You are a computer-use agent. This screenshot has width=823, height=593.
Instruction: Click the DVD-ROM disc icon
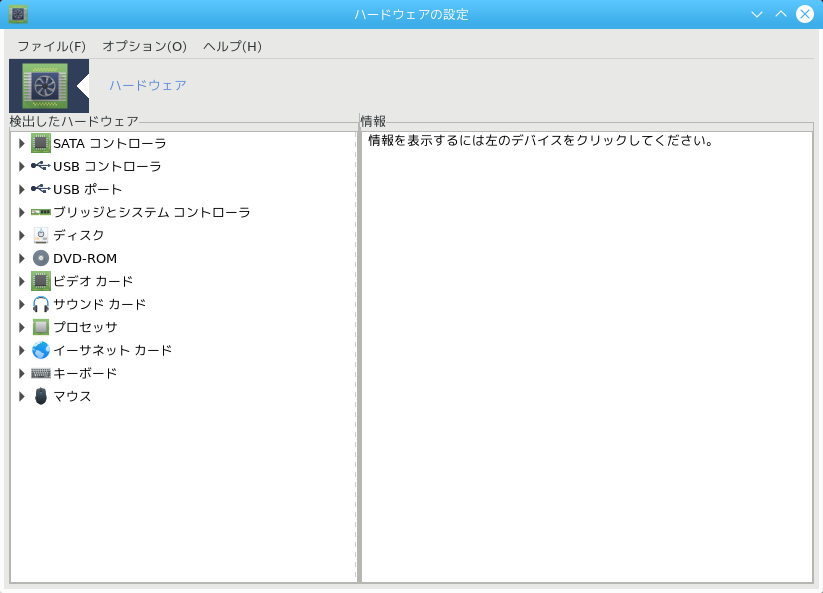pos(41,258)
